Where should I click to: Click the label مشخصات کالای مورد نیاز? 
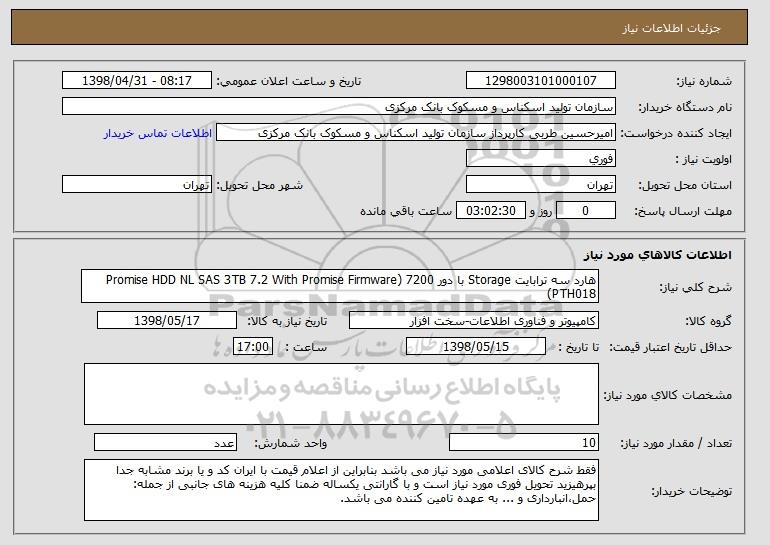667,395
